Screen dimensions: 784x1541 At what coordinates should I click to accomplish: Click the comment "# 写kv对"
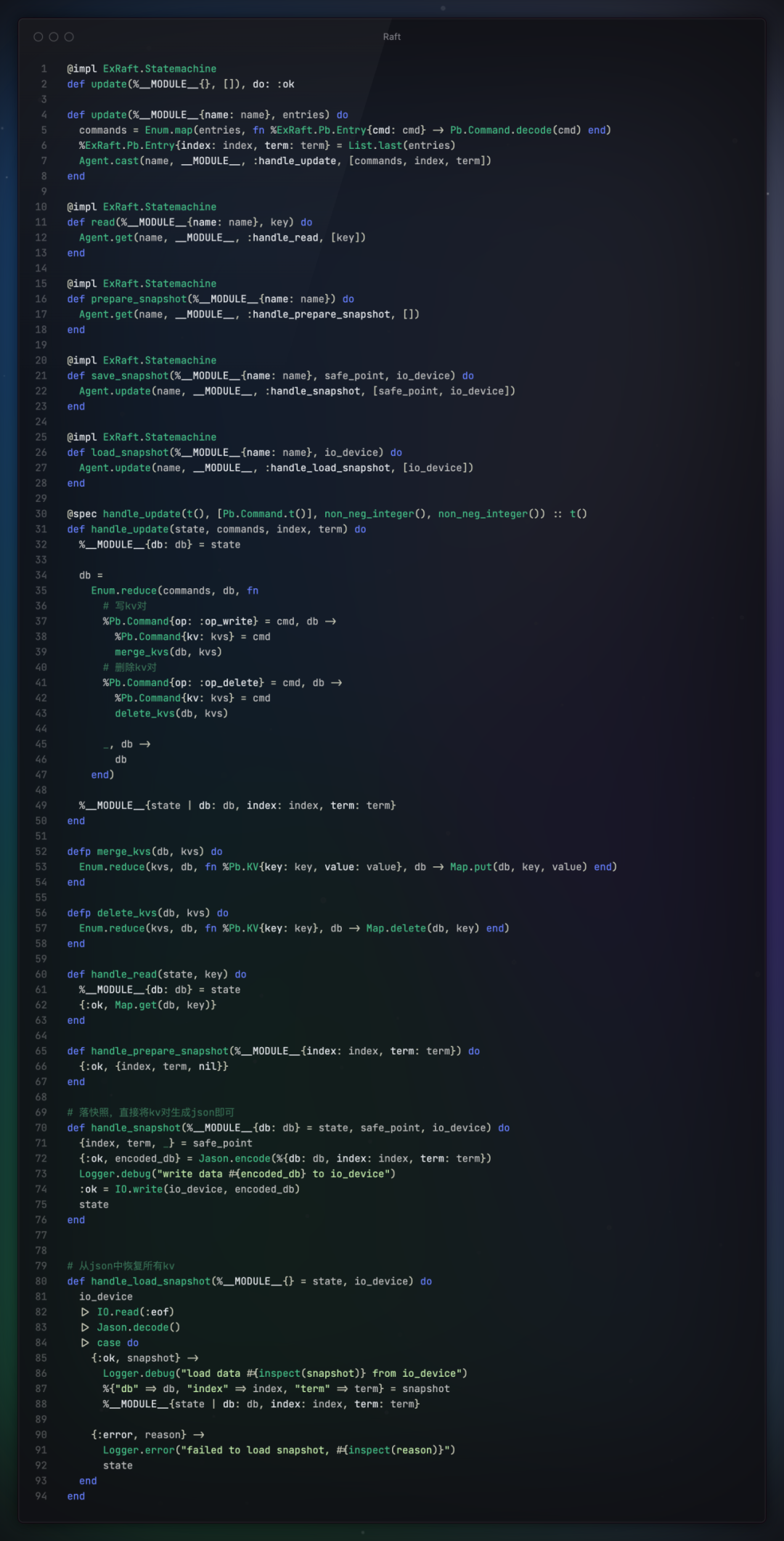coord(125,606)
